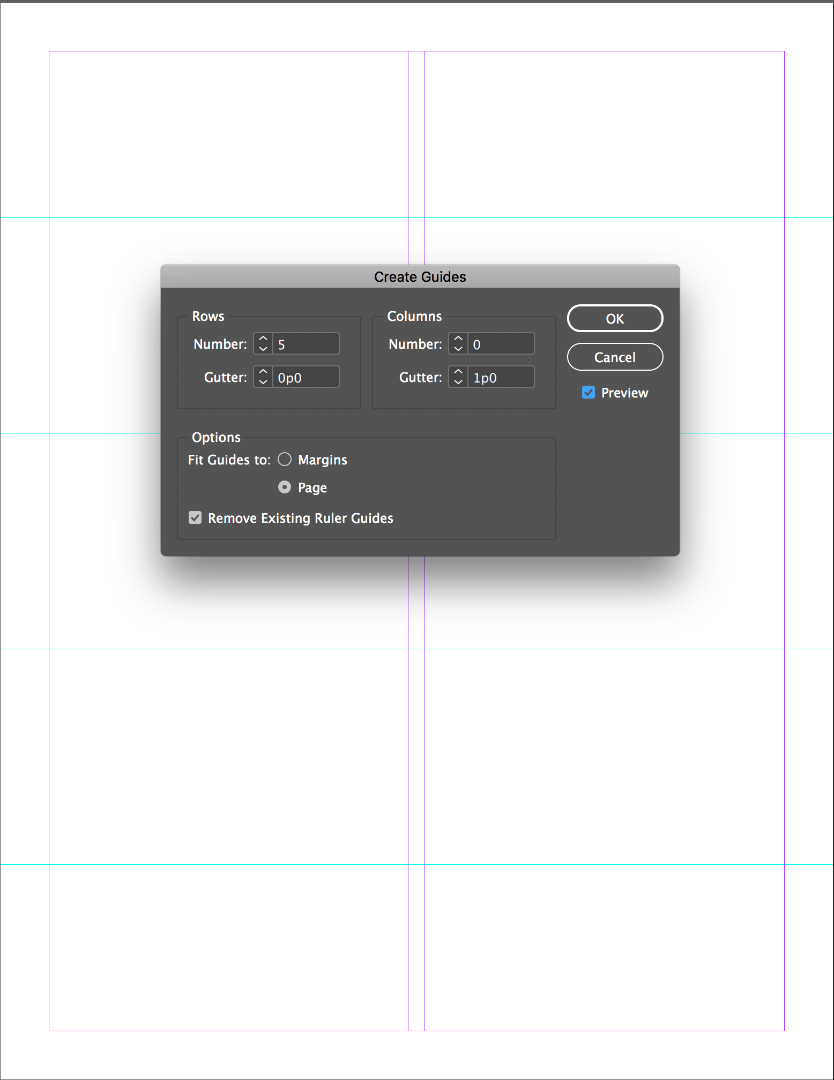The height and width of the screenshot is (1080, 834).
Task: Click the Rows Number input field
Action: tap(306, 344)
